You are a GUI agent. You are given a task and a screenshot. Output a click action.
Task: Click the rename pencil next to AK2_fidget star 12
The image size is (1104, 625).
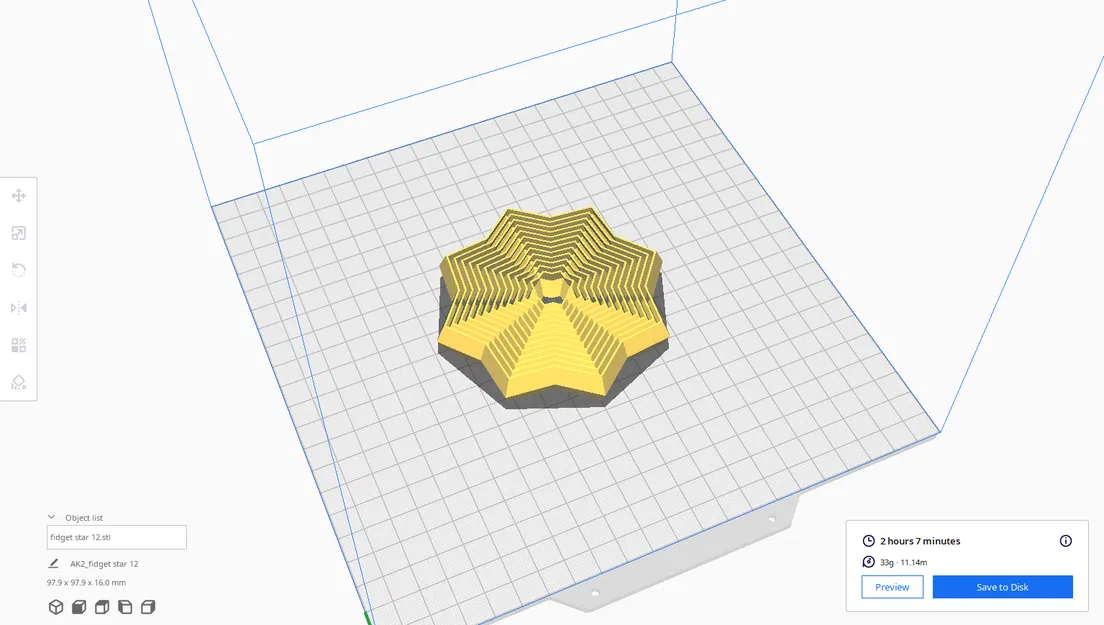(53, 563)
